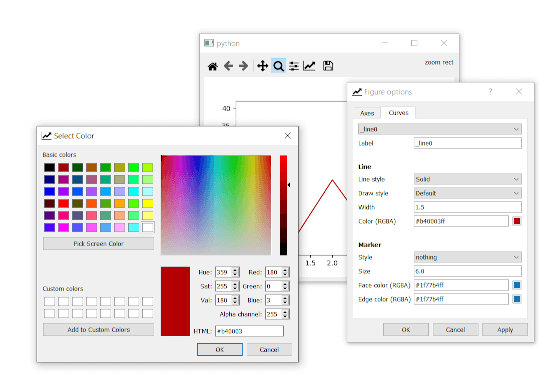This screenshot has width=558, height=376.
Task: Click the Val spinbox arrows
Action: coord(235,300)
